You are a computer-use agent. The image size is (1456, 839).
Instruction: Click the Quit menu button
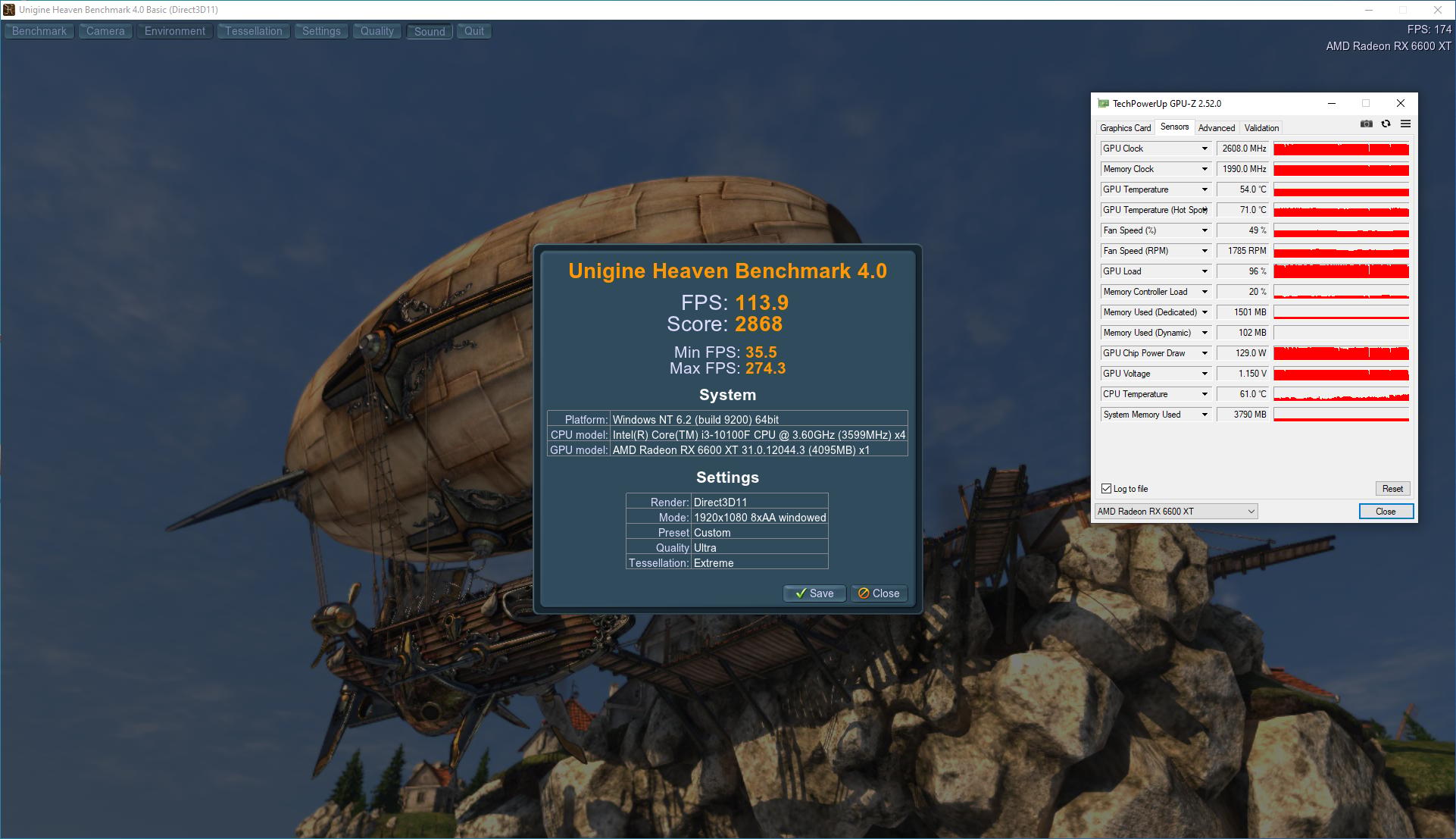tap(474, 31)
